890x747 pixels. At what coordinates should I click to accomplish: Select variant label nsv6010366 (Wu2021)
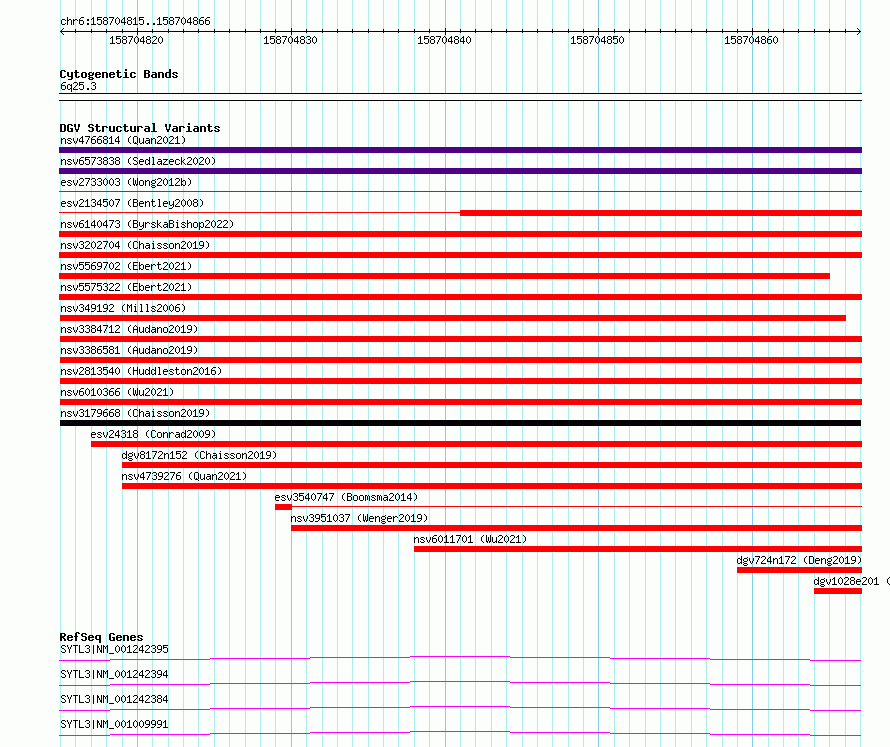coord(117,392)
